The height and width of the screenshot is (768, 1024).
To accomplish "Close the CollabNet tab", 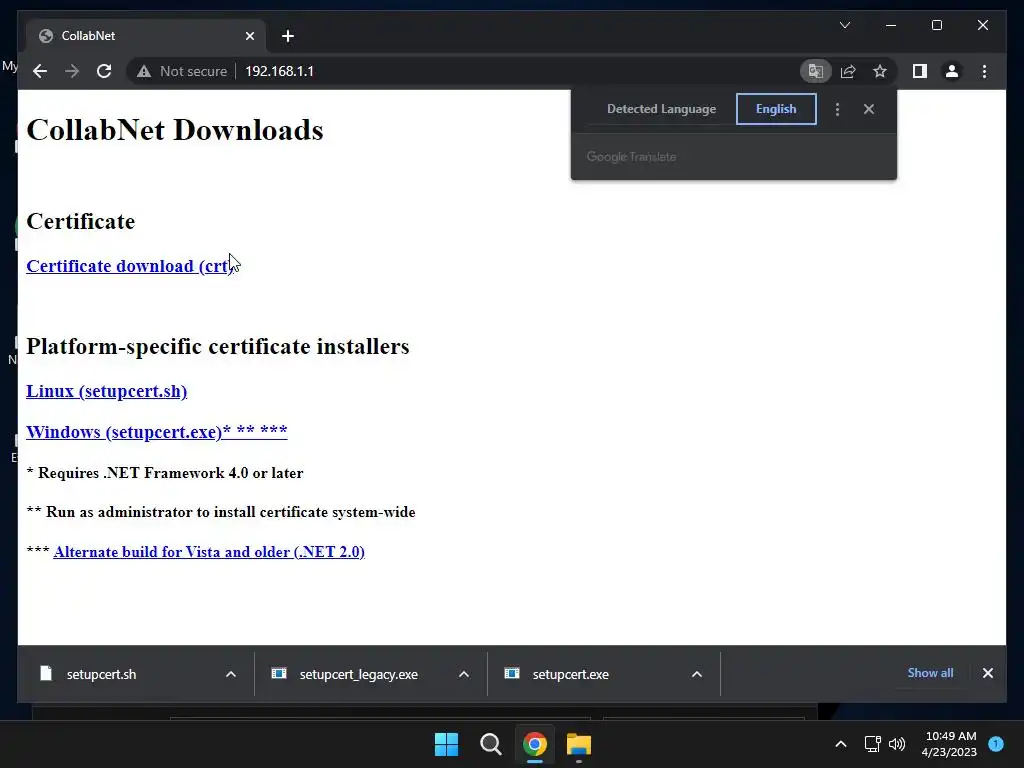I will (x=249, y=36).
